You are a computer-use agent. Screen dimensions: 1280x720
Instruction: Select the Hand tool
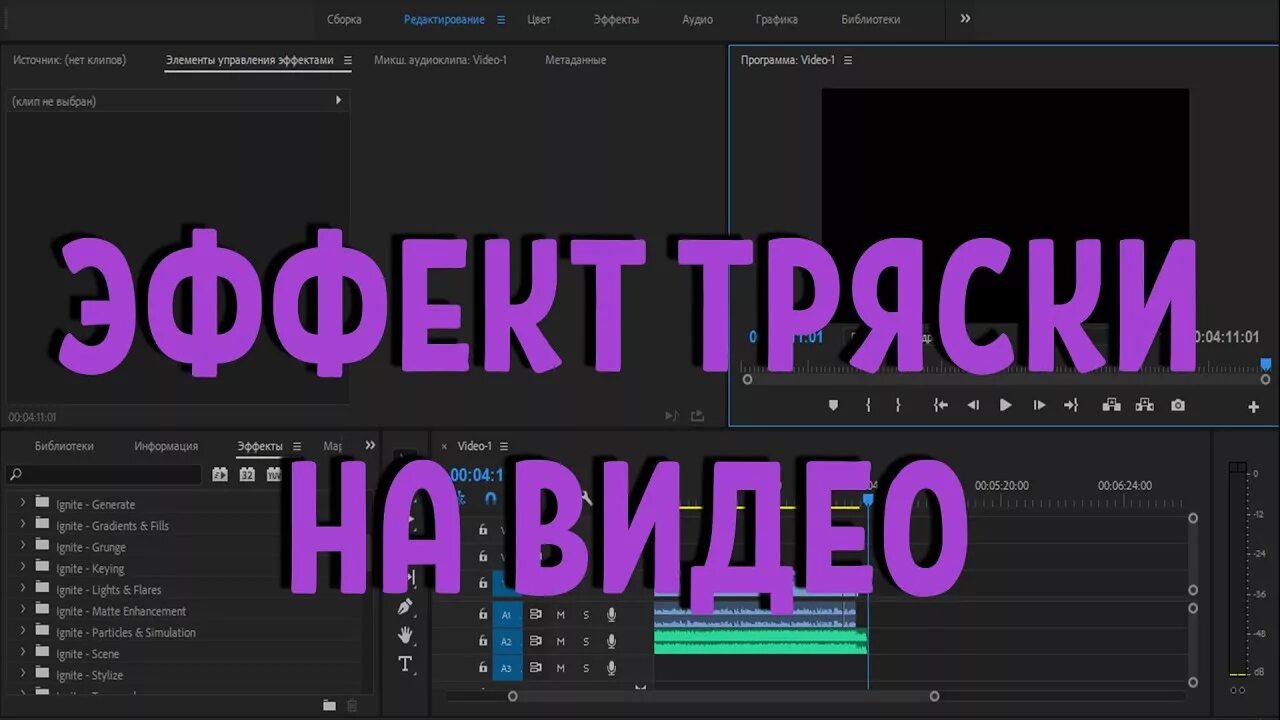pyautogui.click(x=405, y=635)
